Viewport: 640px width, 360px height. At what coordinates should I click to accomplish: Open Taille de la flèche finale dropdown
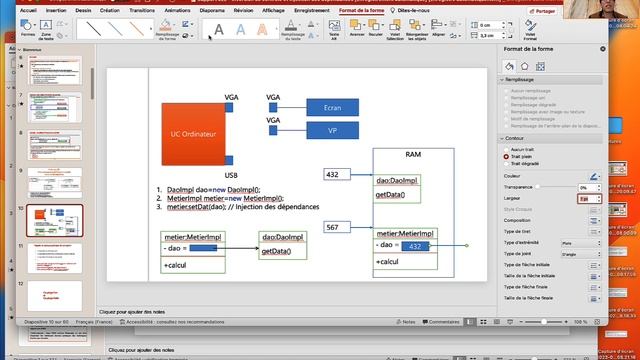[595, 299]
